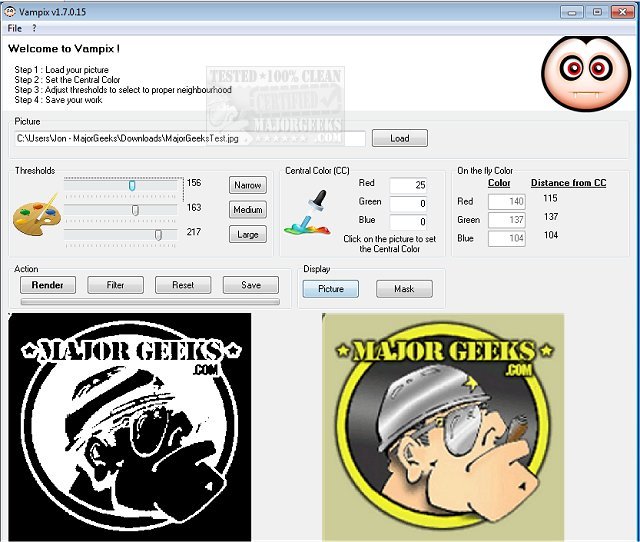Click the Vampix vampire face logo
640x542 pixels.
(x=586, y=74)
